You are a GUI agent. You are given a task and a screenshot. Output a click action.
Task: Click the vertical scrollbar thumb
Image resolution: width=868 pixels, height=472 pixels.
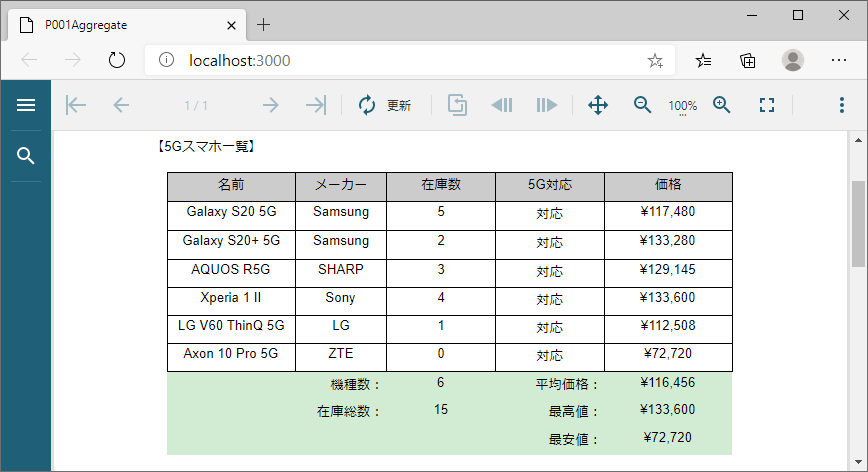click(x=858, y=224)
